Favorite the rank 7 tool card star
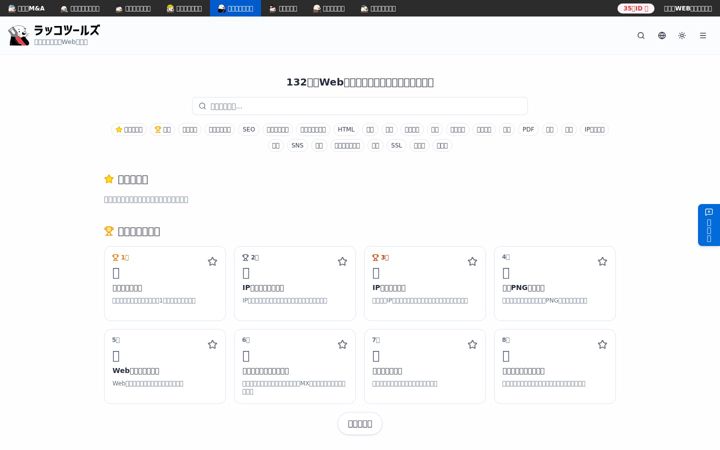This screenshot has width=720, height=450. click(472, 344)
